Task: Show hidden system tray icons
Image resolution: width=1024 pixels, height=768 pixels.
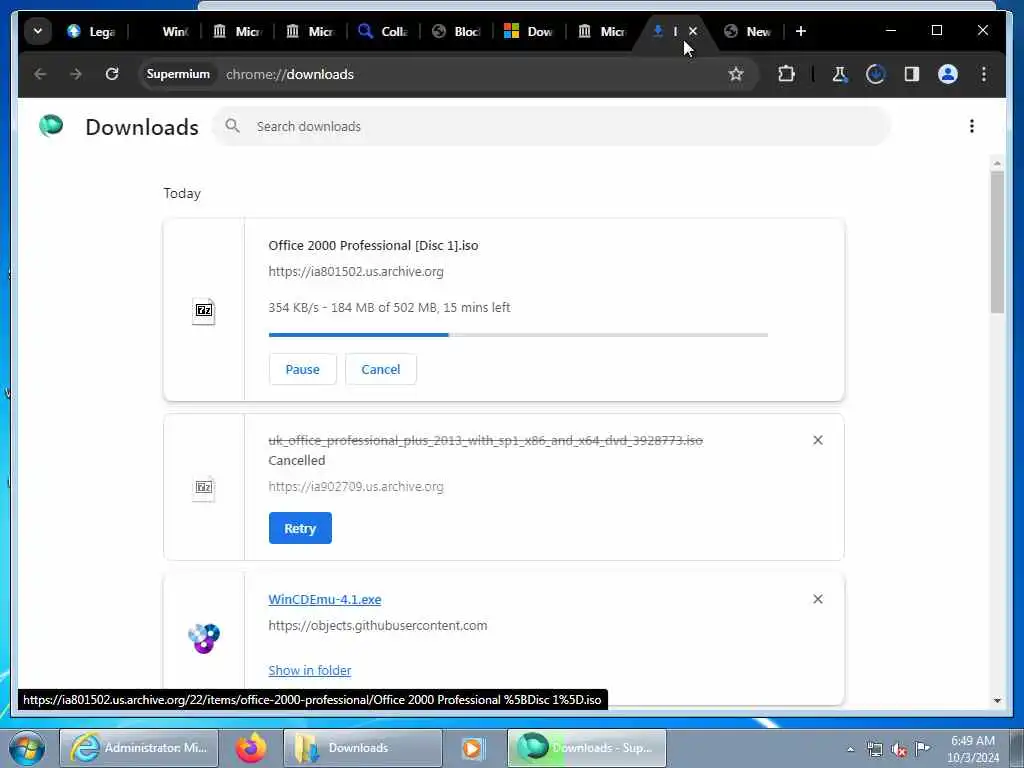Action: coord(850,749)
